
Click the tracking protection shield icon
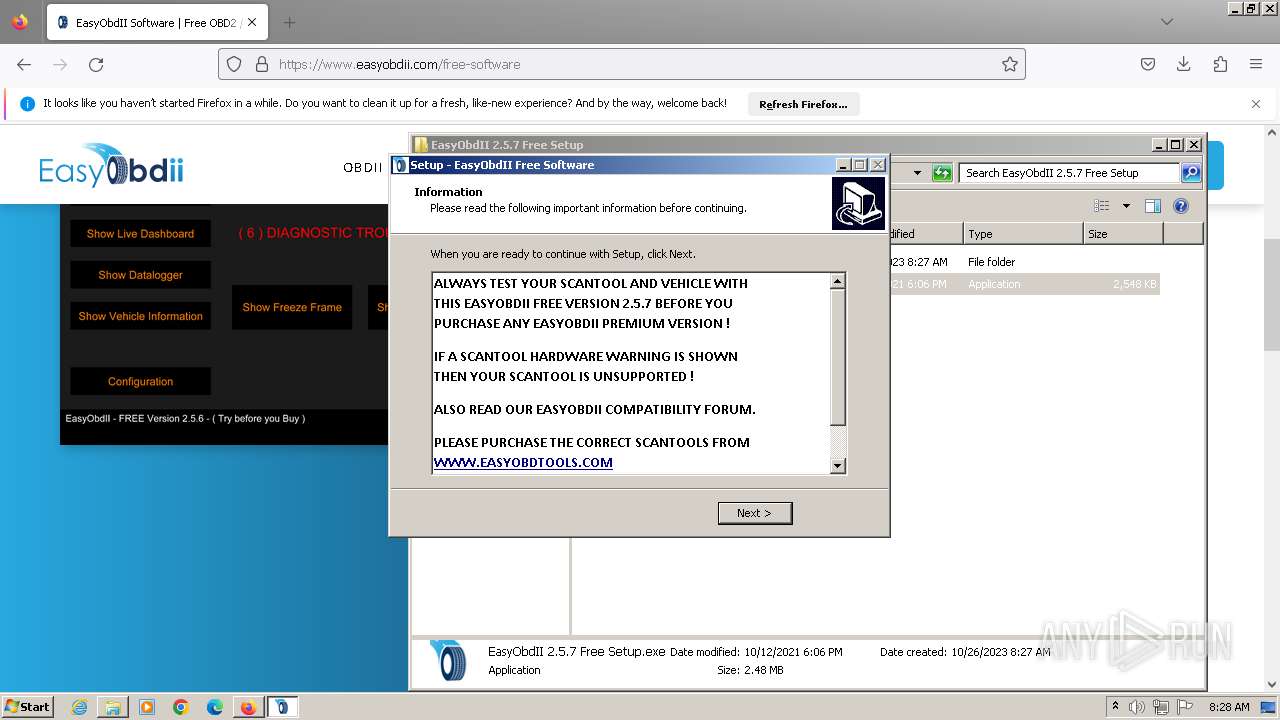[x=234, y=64]
